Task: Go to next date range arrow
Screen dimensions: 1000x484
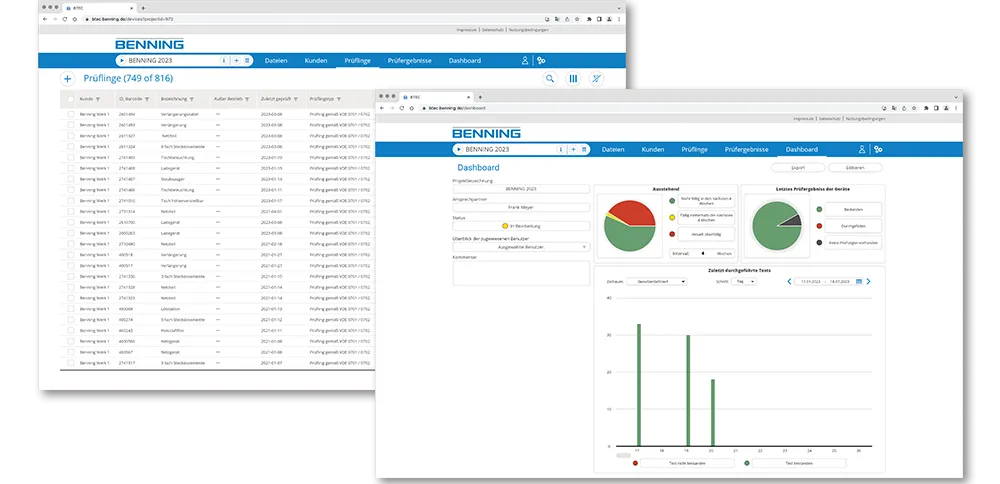Action: [x=868, y=281]
